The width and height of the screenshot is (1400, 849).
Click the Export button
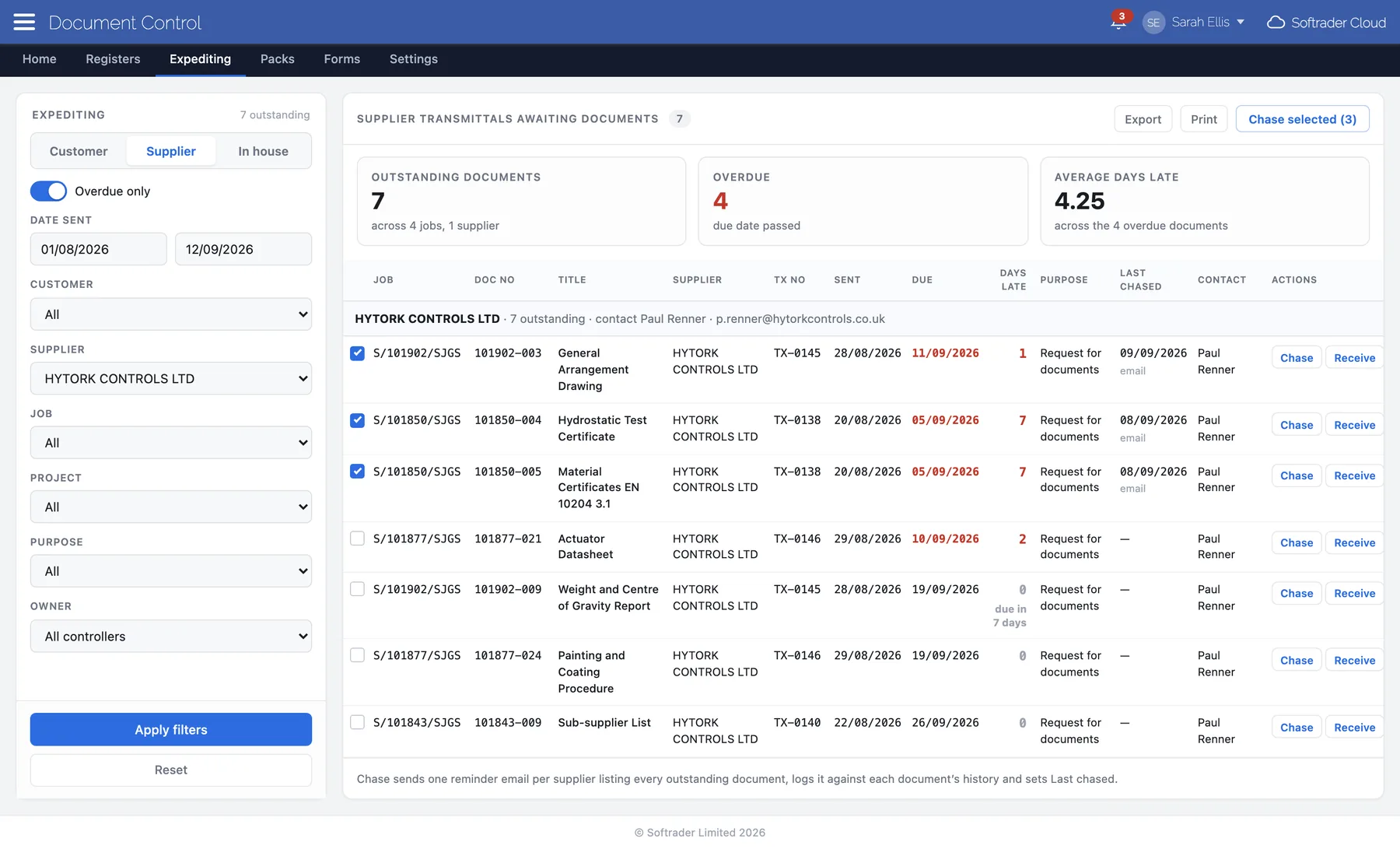click(x=1143, y=119)
